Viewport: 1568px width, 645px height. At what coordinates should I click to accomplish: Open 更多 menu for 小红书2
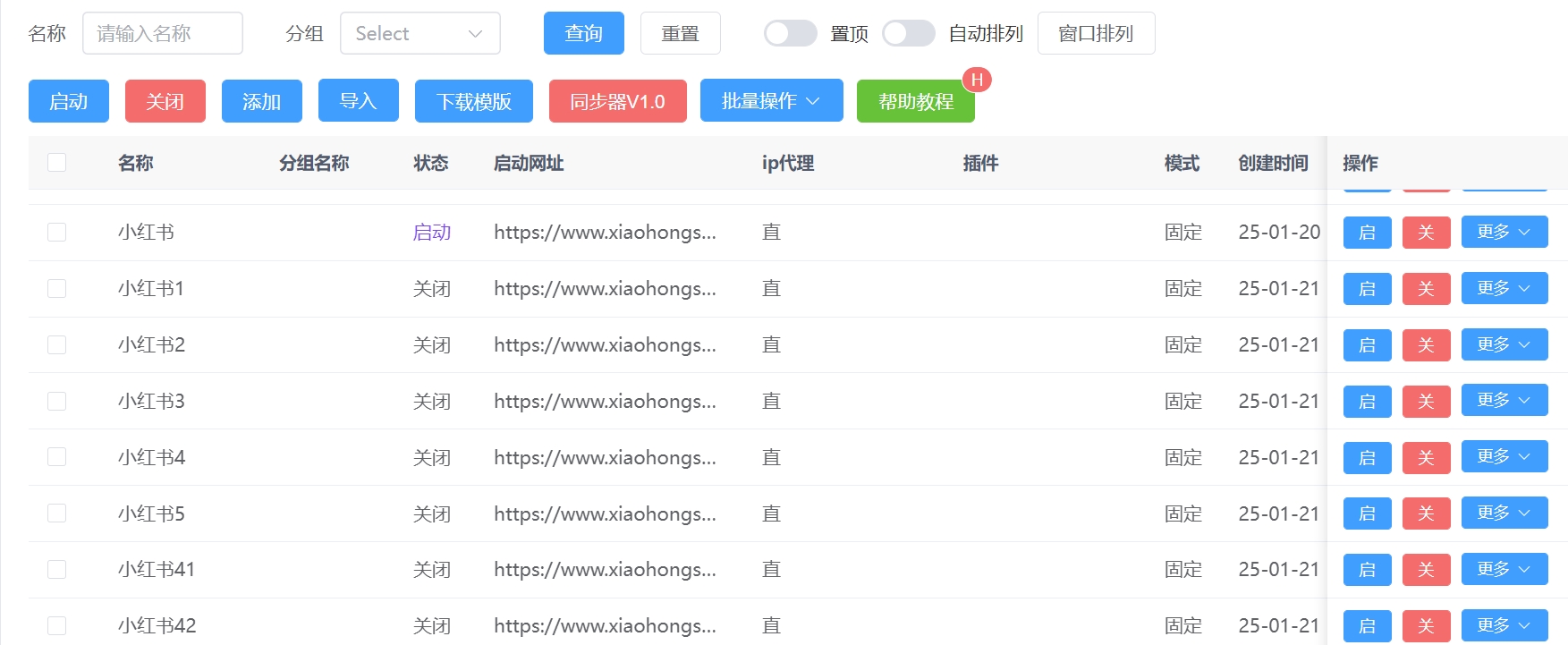click(1504, 344)
